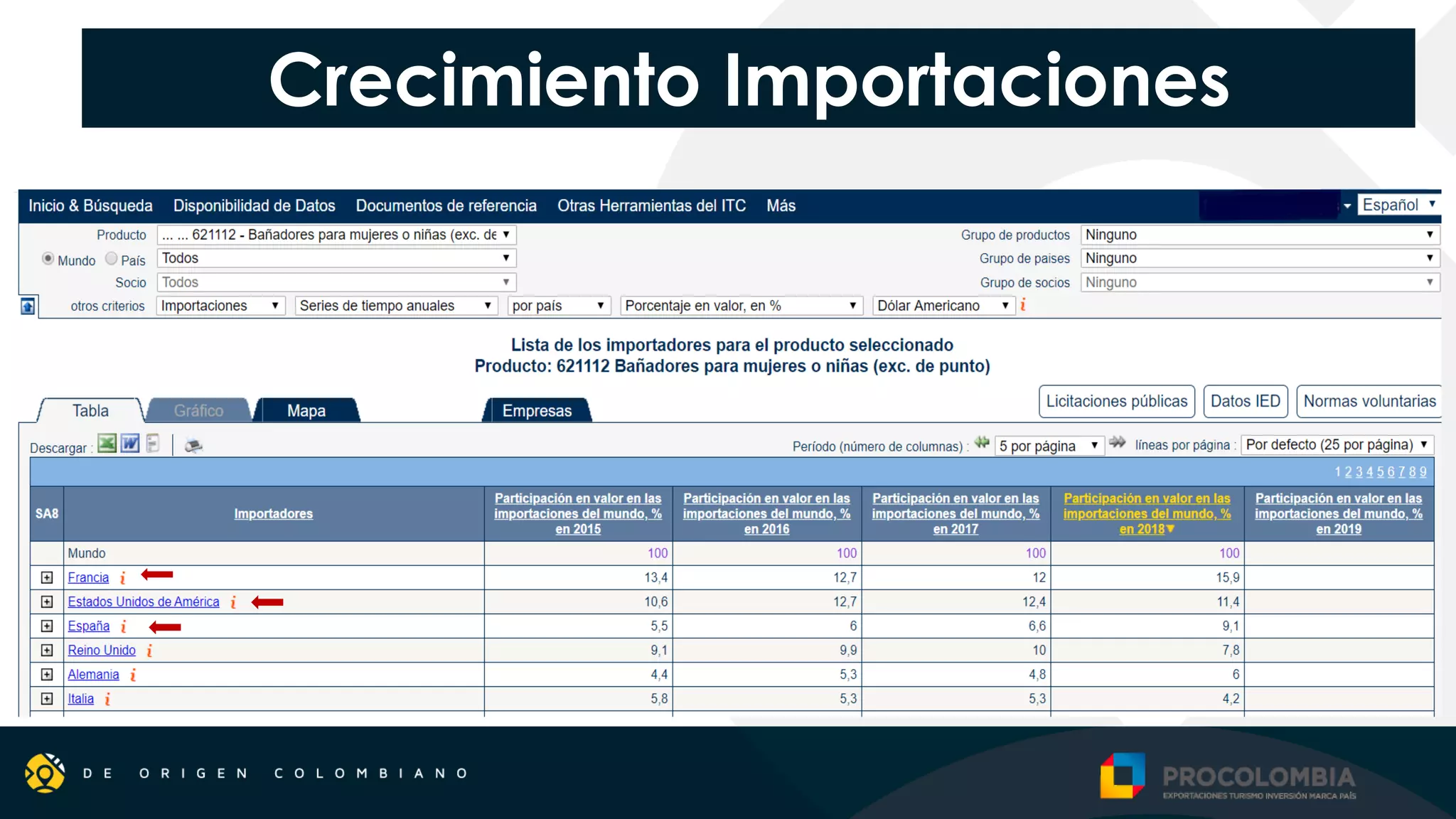Open Grupo de países dropdown
The height and width of the screenshot is (819, 1456).
click(x=1260, y=258)
